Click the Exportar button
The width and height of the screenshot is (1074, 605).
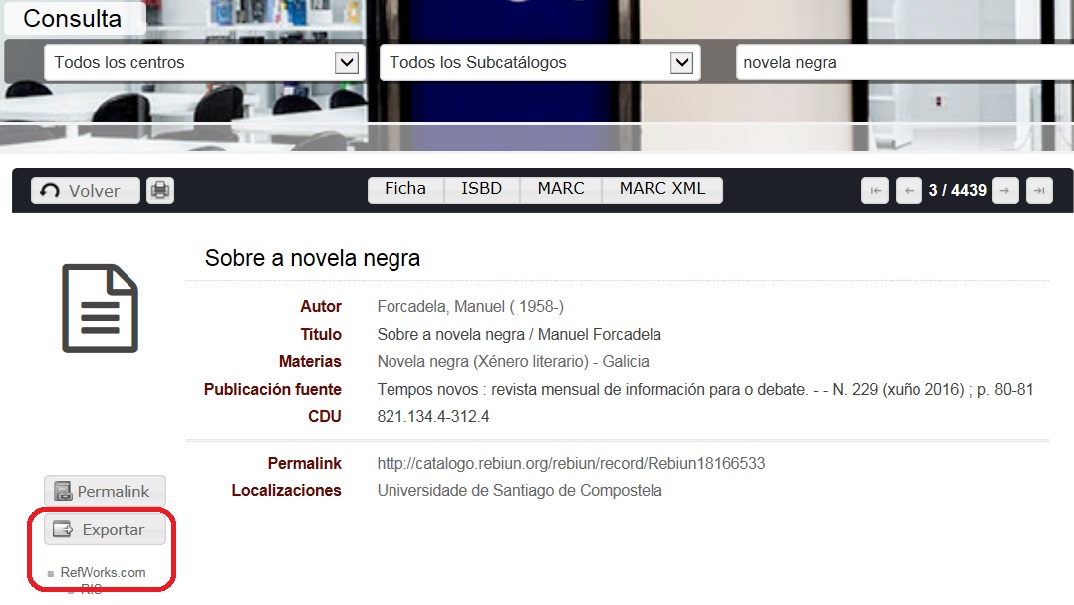point(105,529)
